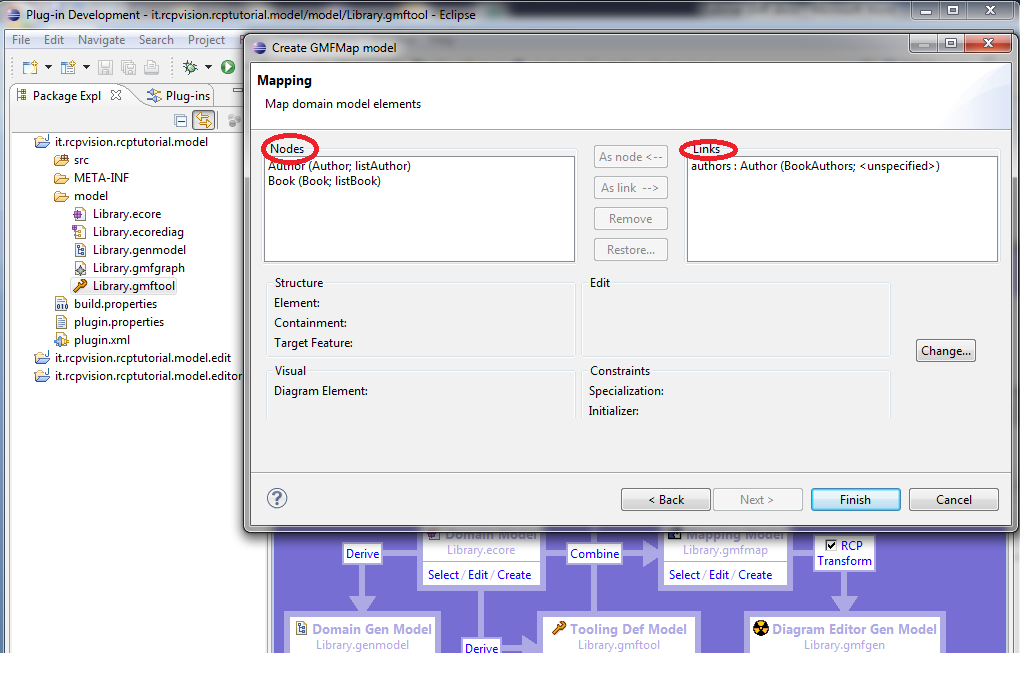
Task: Click the Remove button
Action: tap(630, 219)
